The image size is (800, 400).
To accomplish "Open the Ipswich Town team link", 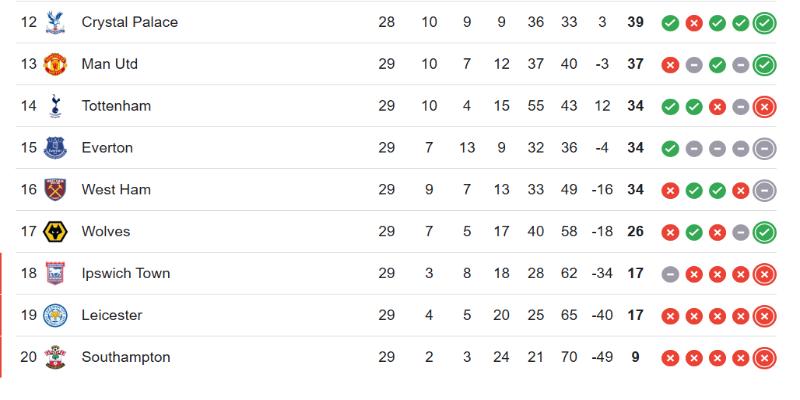I will [x=126, y=273].
